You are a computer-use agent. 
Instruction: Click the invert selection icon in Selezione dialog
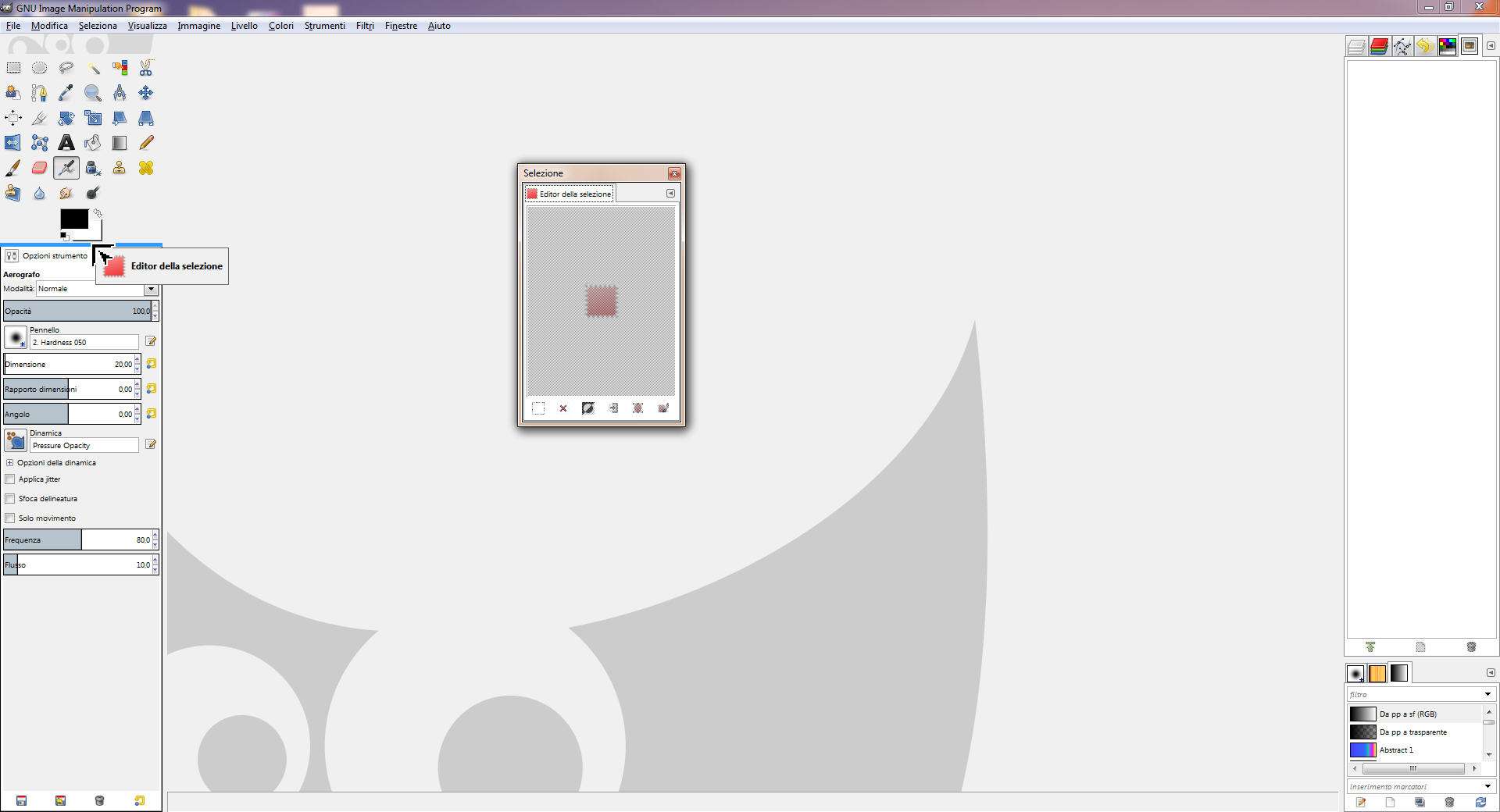click(x=587, y=408)
